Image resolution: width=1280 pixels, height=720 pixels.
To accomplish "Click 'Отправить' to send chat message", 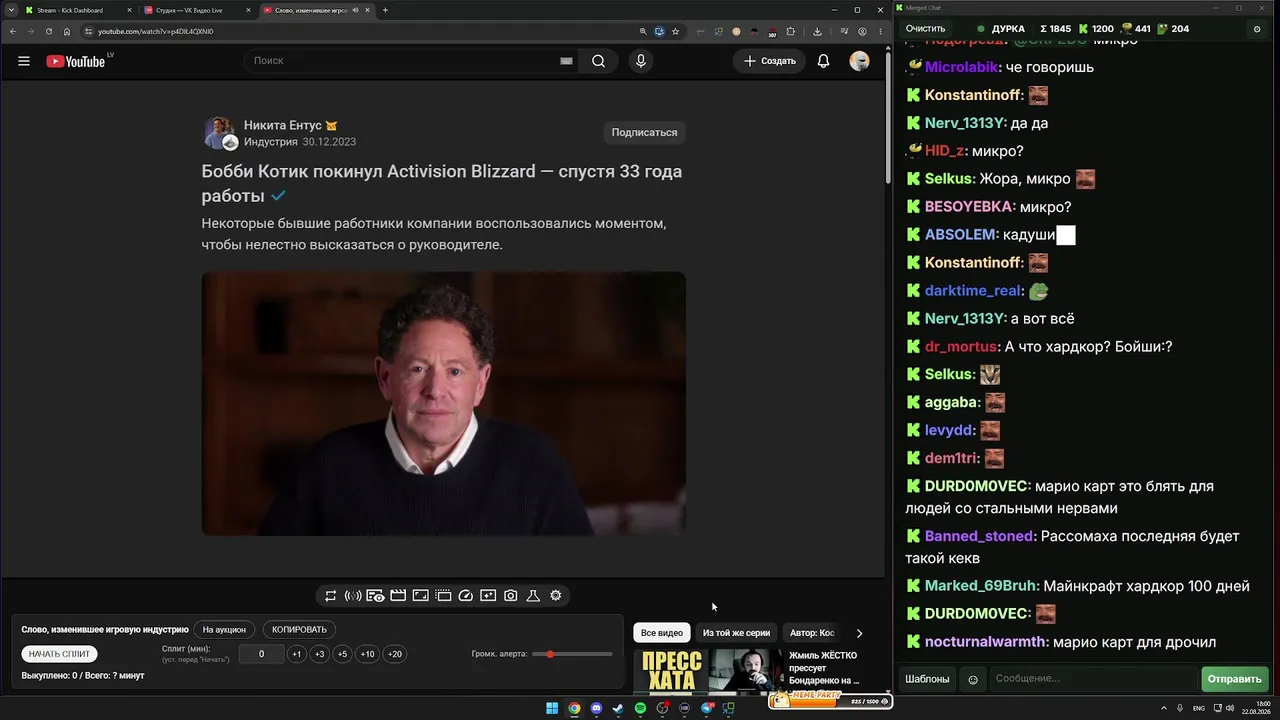I will click(x=1235, y=679).
